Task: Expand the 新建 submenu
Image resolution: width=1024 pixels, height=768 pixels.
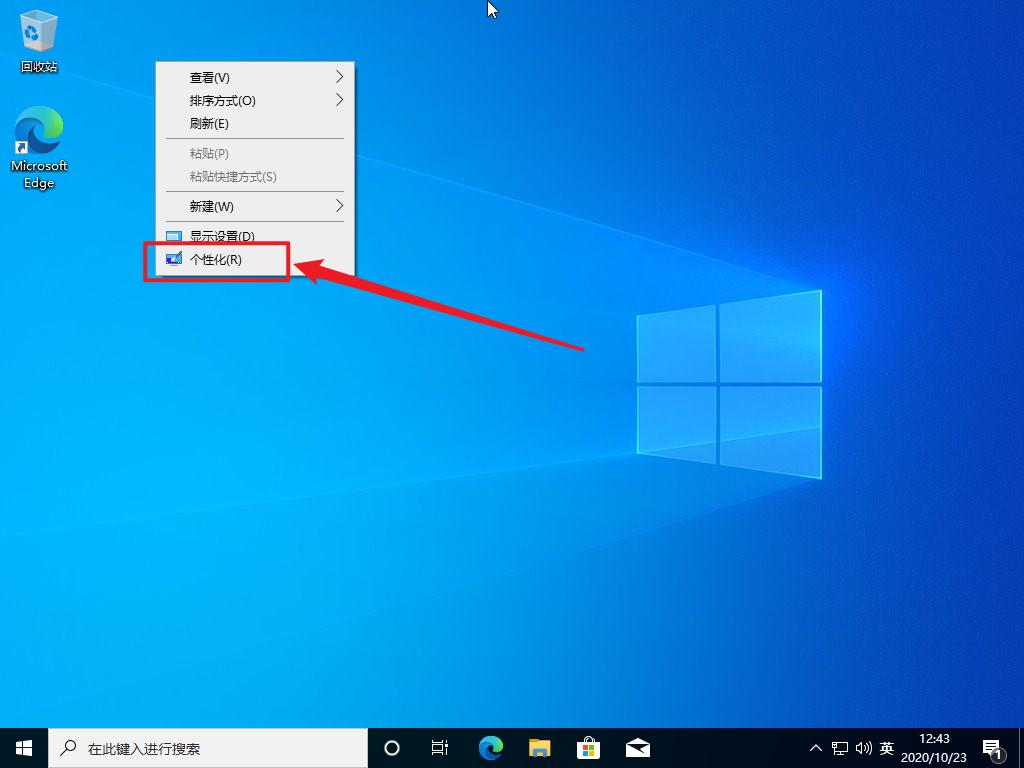Action: pos(340,206)
